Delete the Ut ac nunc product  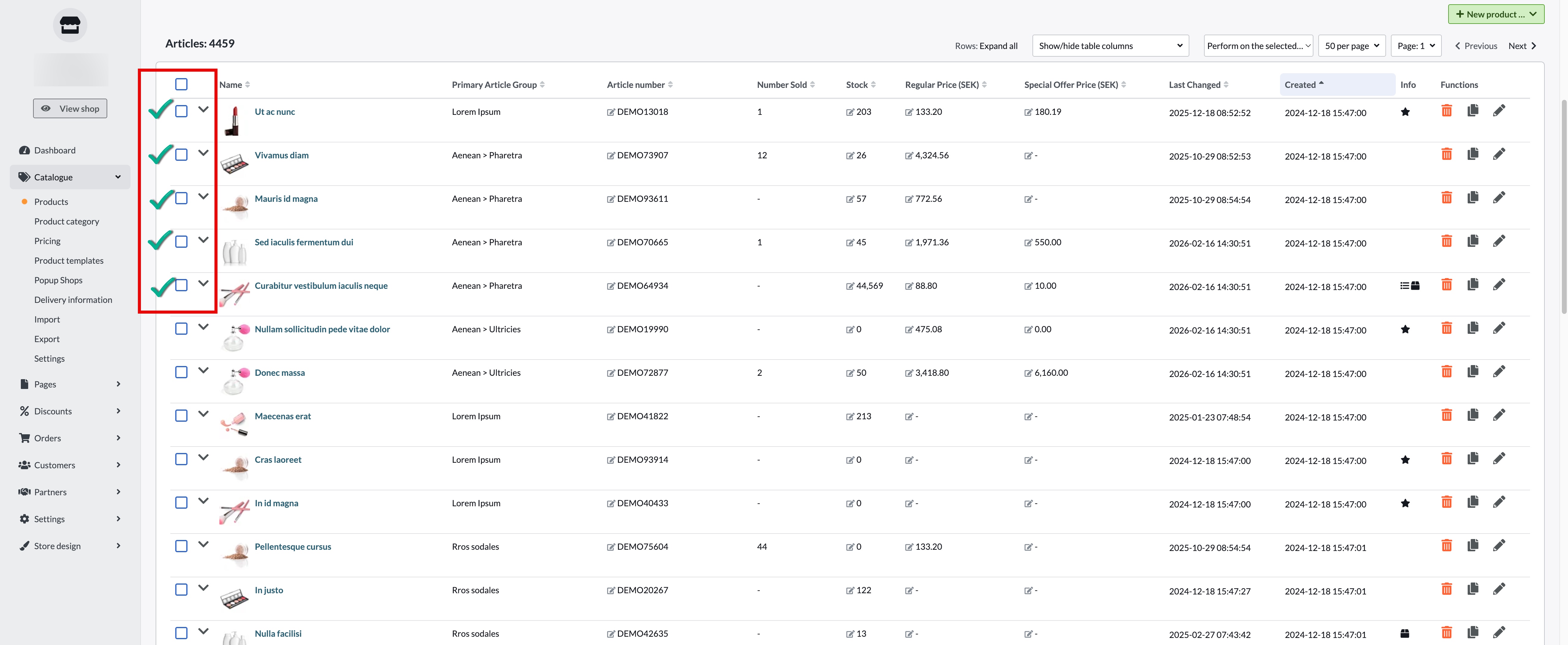[1446, 111]
